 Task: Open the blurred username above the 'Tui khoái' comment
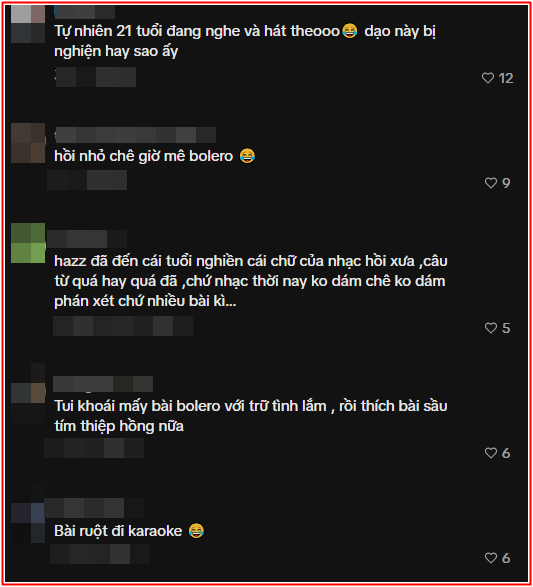click(103, 384)
